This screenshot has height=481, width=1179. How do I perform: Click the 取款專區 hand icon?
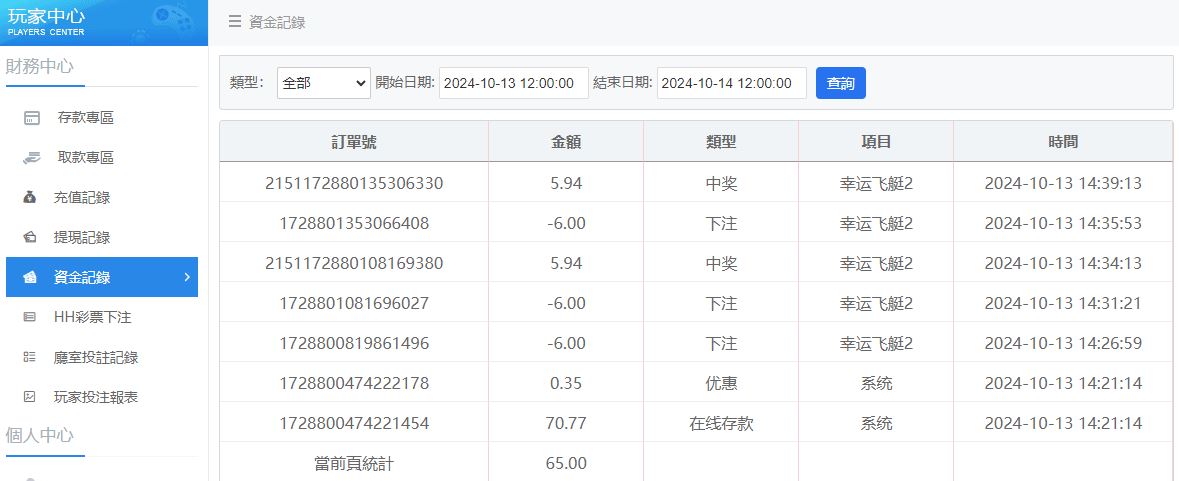(31, 158)
